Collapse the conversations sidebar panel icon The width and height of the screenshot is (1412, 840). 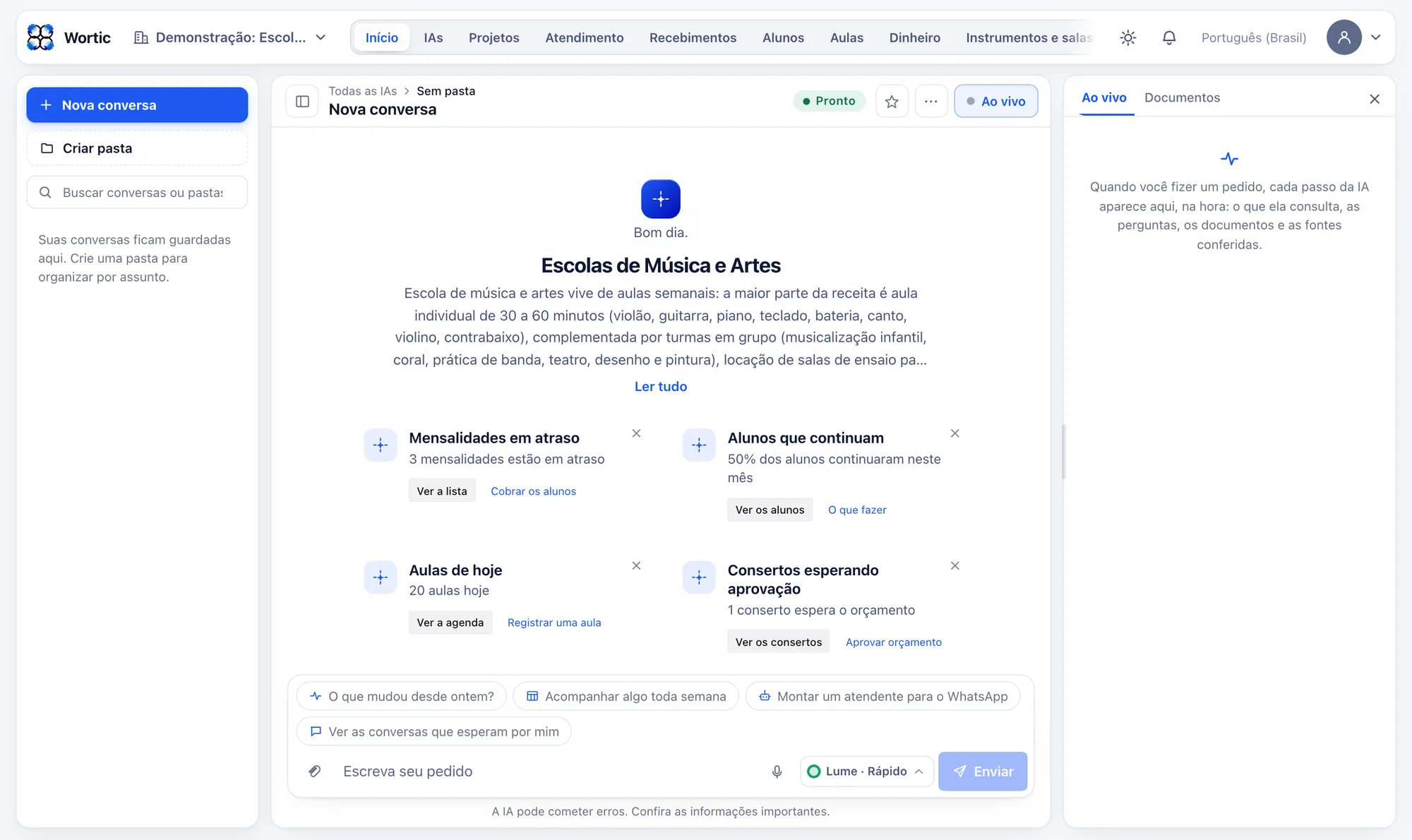[302, 101]
